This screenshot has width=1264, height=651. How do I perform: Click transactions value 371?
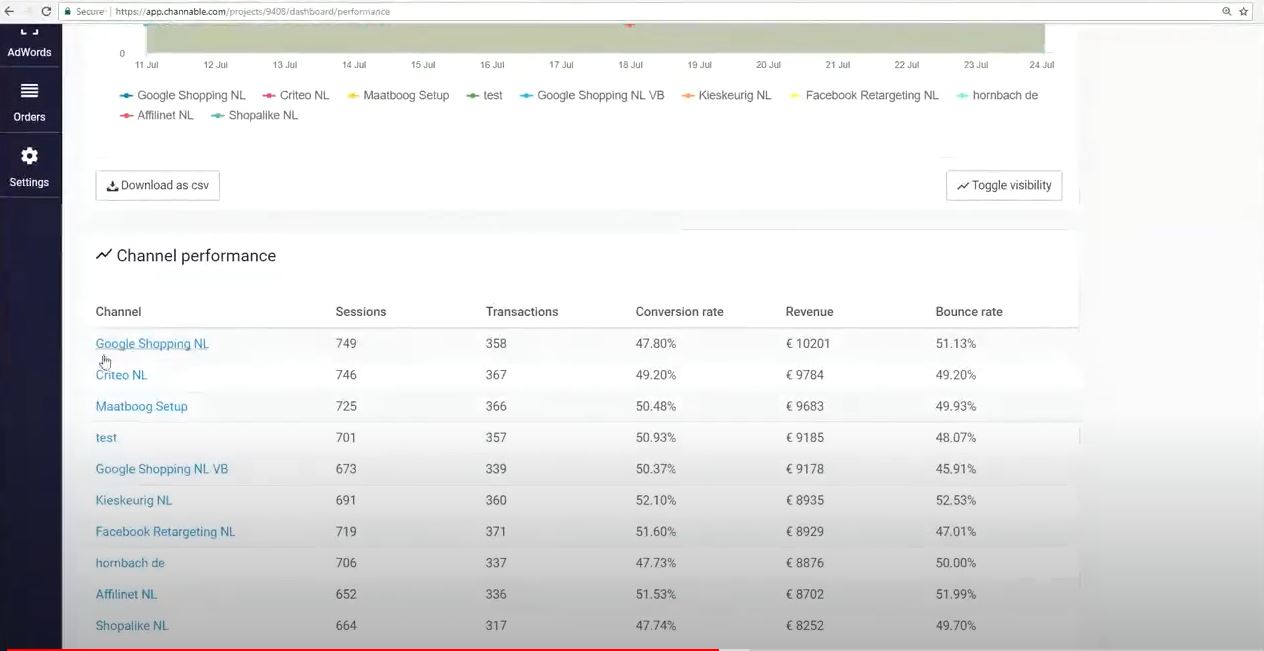496,531
